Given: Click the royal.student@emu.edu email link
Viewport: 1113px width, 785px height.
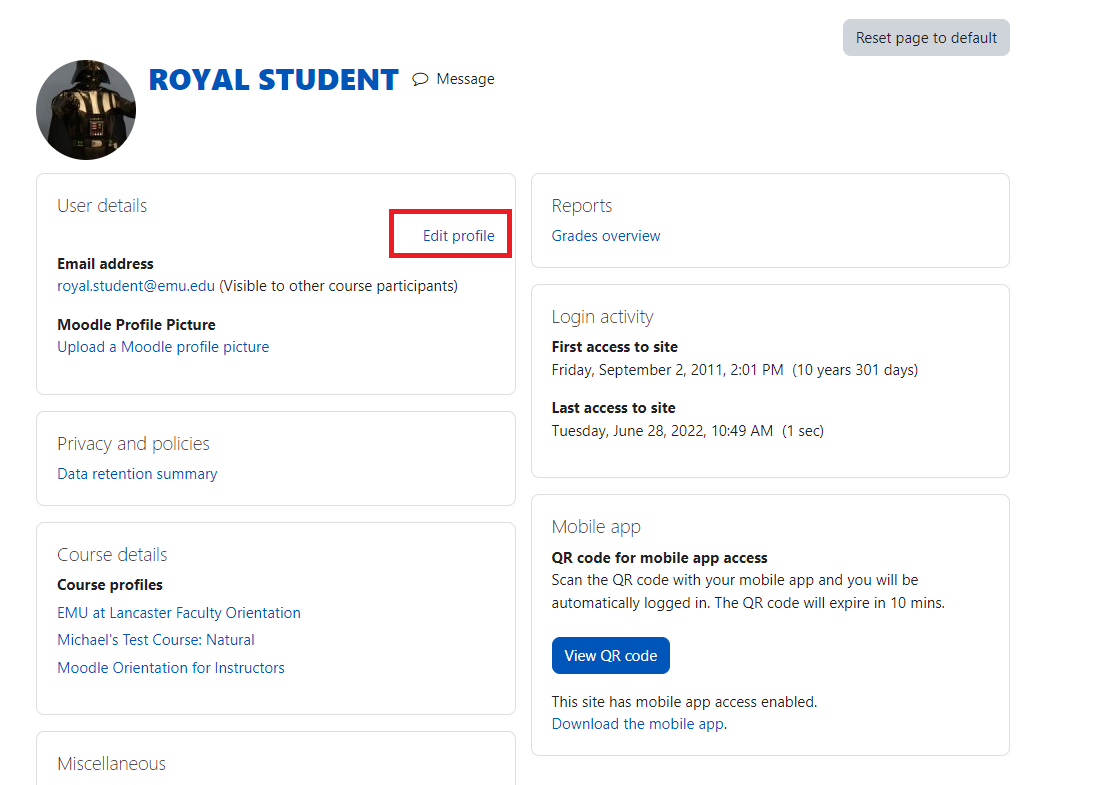Looking at the screenshot, I should (x=136, y=286).
